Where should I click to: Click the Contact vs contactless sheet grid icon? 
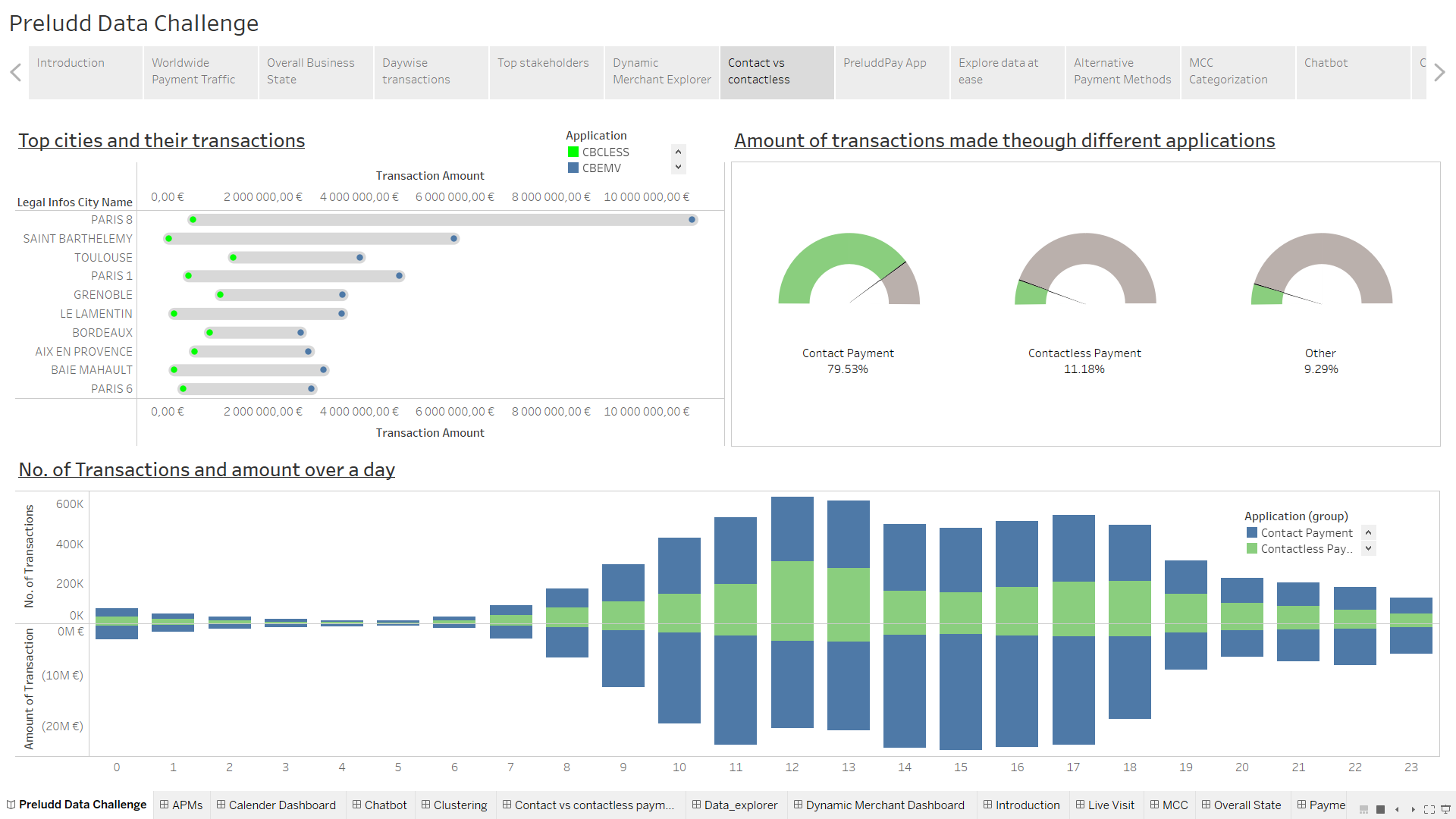click(x=507, y=805)
